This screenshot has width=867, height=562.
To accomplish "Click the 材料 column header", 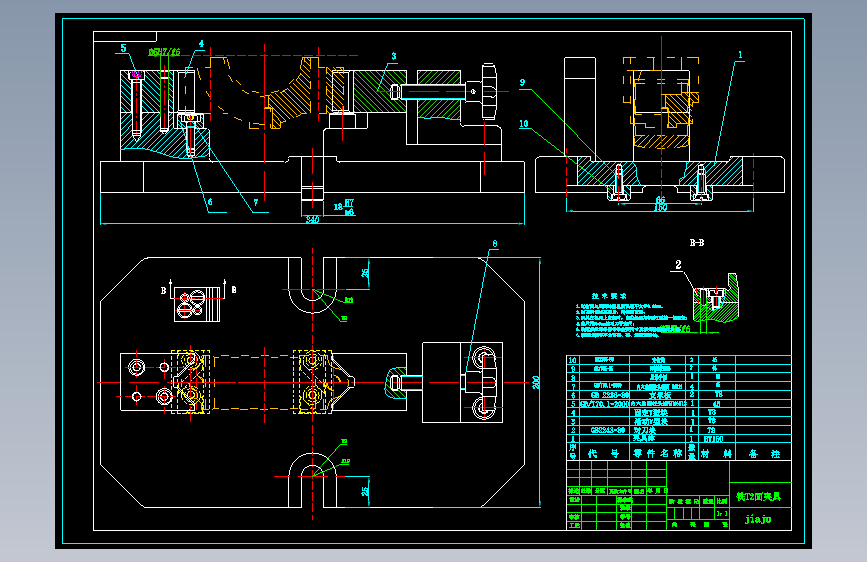I will [716, 454].
